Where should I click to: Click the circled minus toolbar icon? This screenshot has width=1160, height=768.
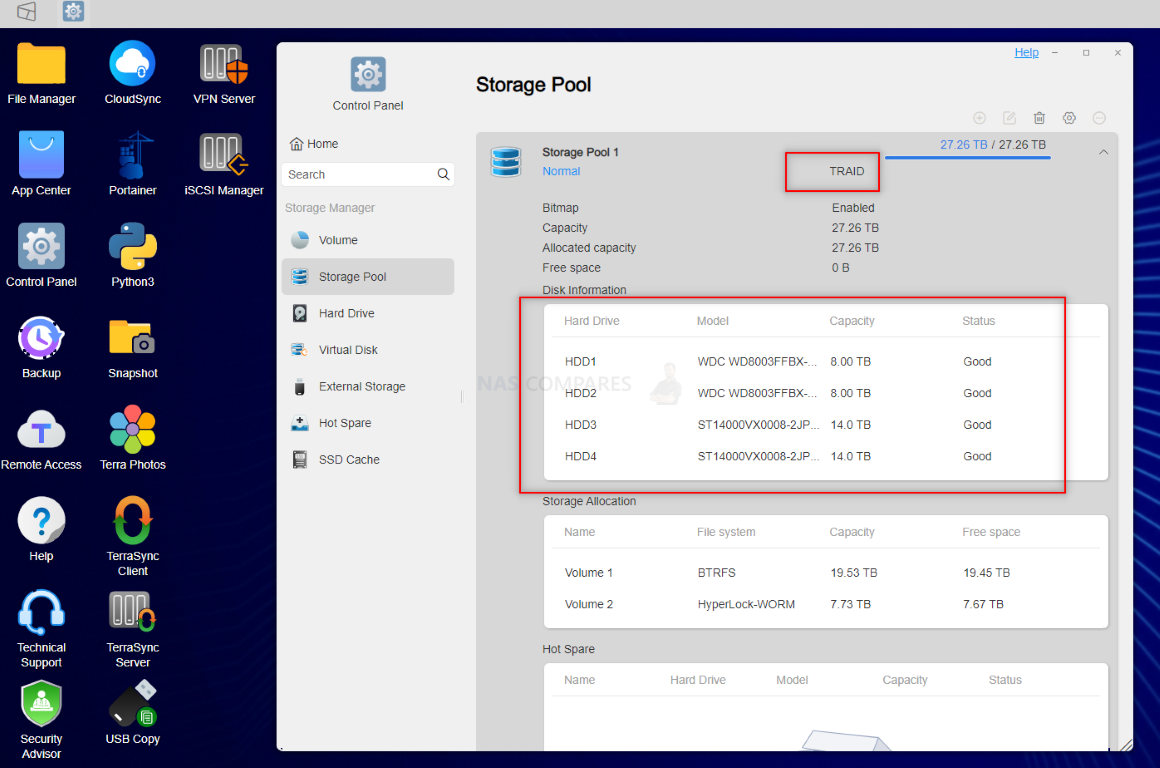pos(1099,118)
